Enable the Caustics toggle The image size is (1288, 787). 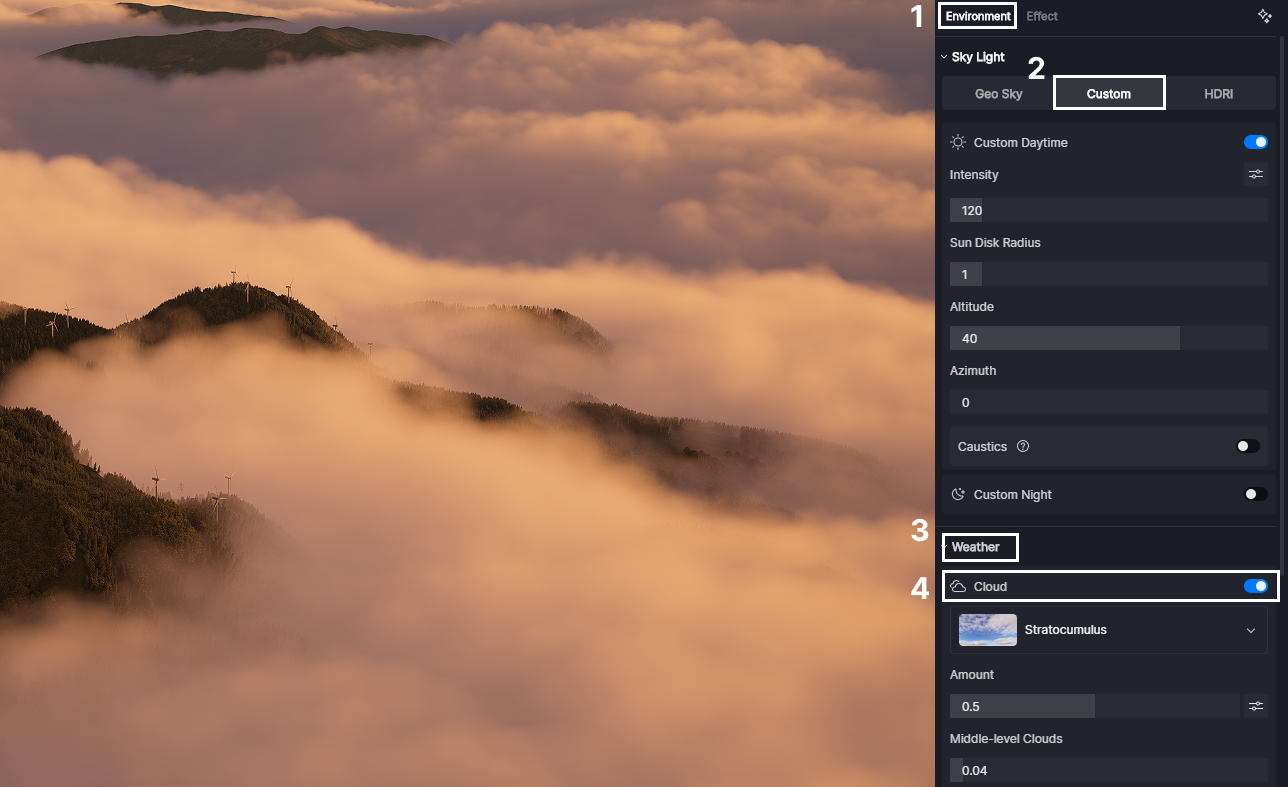[x=1246, y=446]
